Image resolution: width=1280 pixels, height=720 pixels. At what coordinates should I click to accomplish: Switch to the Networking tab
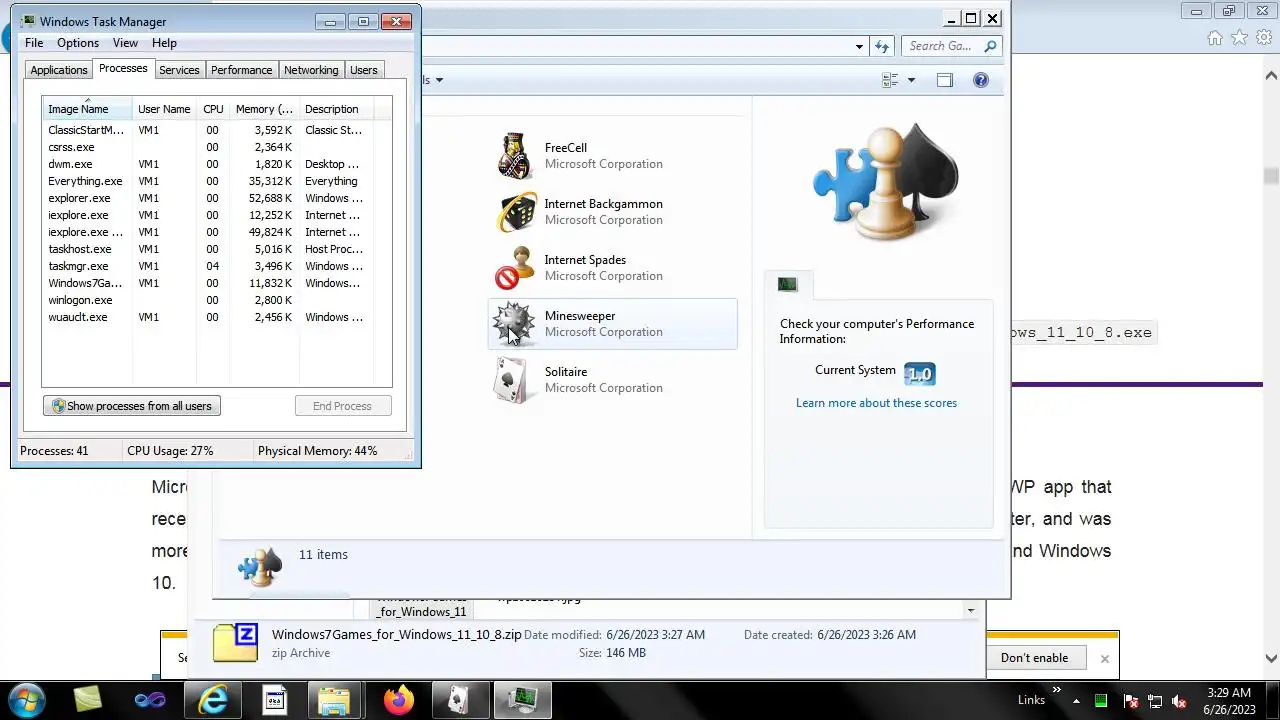coord(311,70)
